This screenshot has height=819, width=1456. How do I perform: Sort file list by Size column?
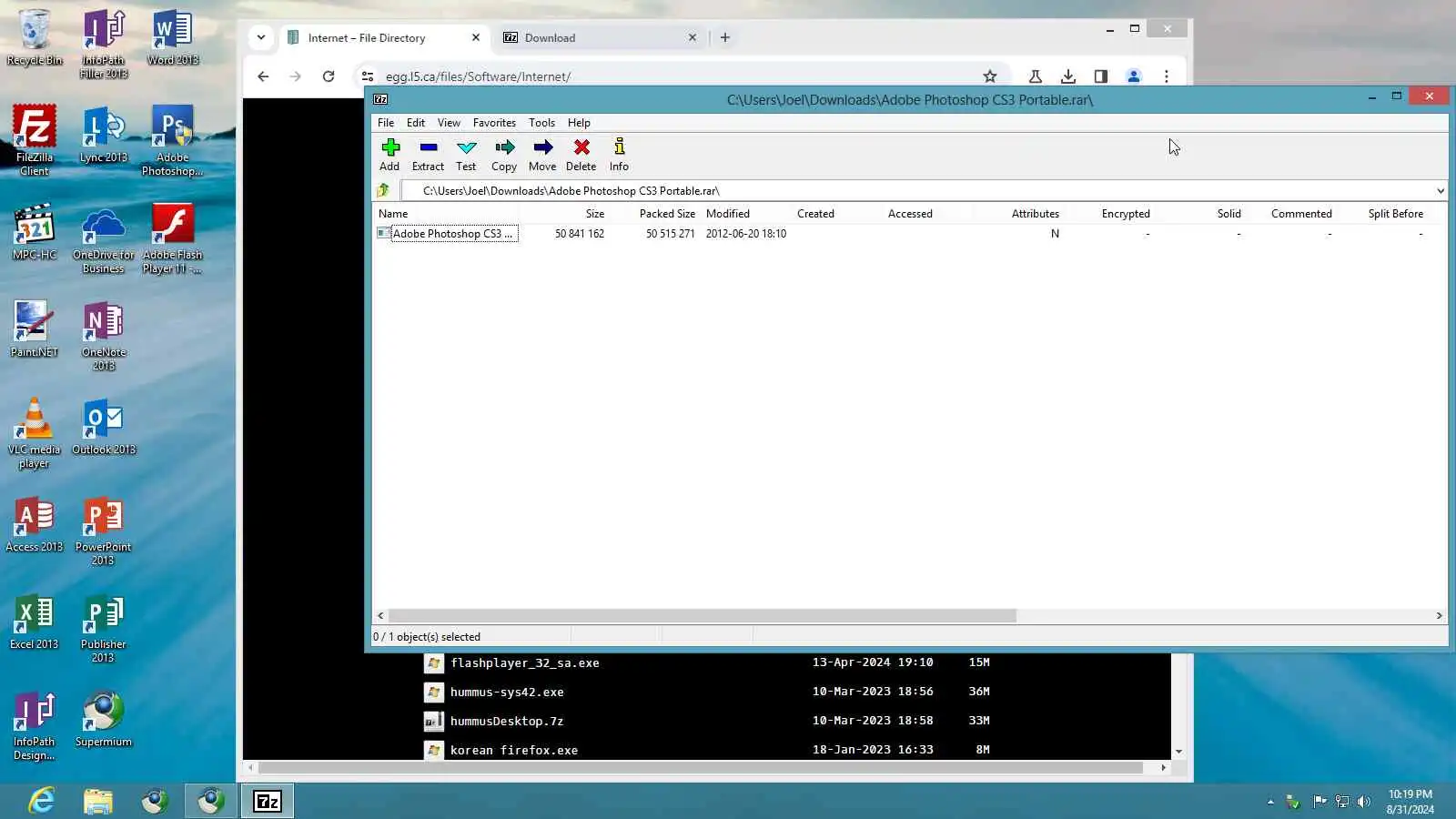pos(595,214)
